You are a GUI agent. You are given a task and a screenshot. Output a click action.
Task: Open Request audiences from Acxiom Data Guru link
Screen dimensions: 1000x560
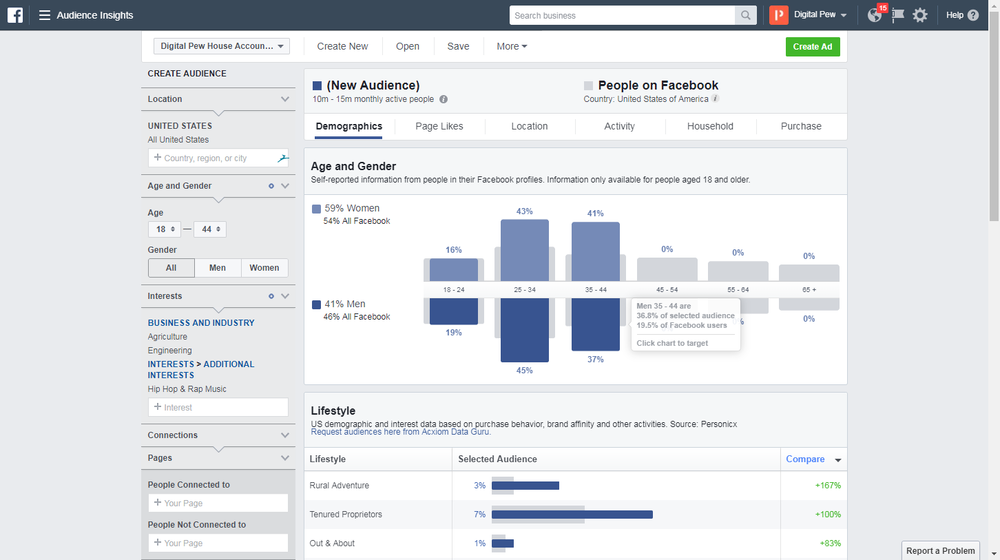pyautogui.click(x=401, y=432)
